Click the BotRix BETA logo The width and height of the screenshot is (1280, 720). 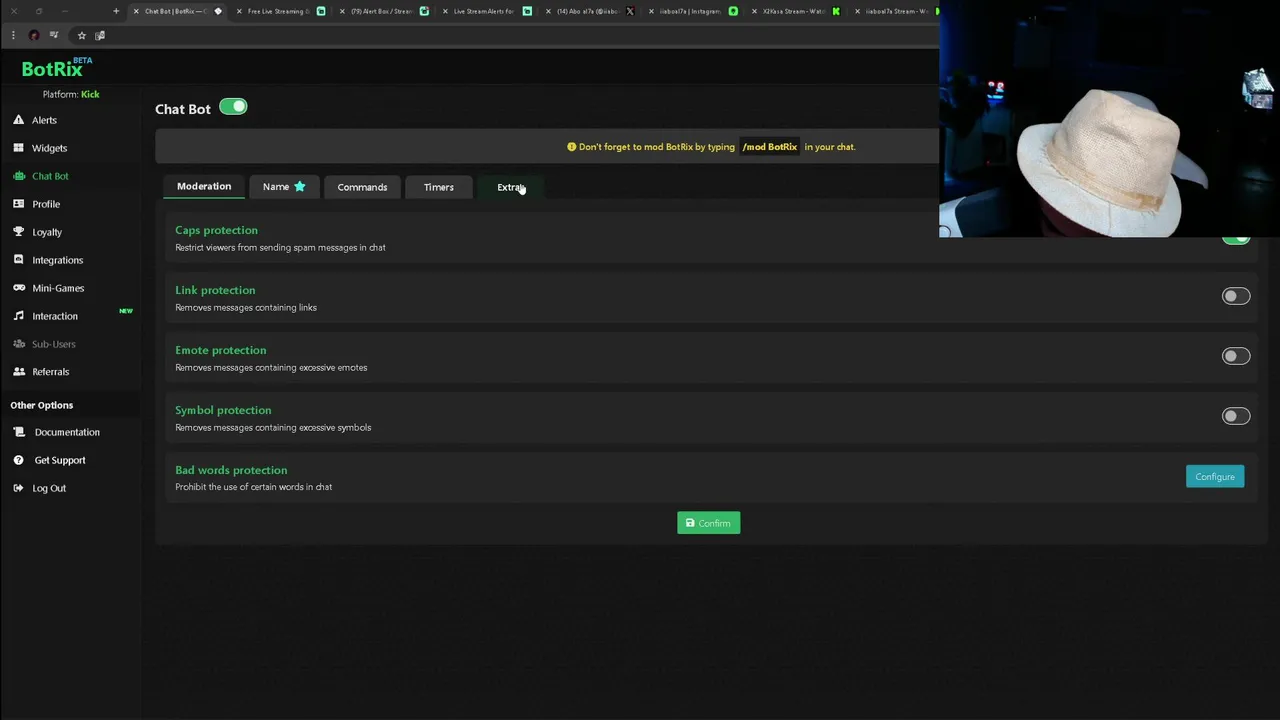57,68
